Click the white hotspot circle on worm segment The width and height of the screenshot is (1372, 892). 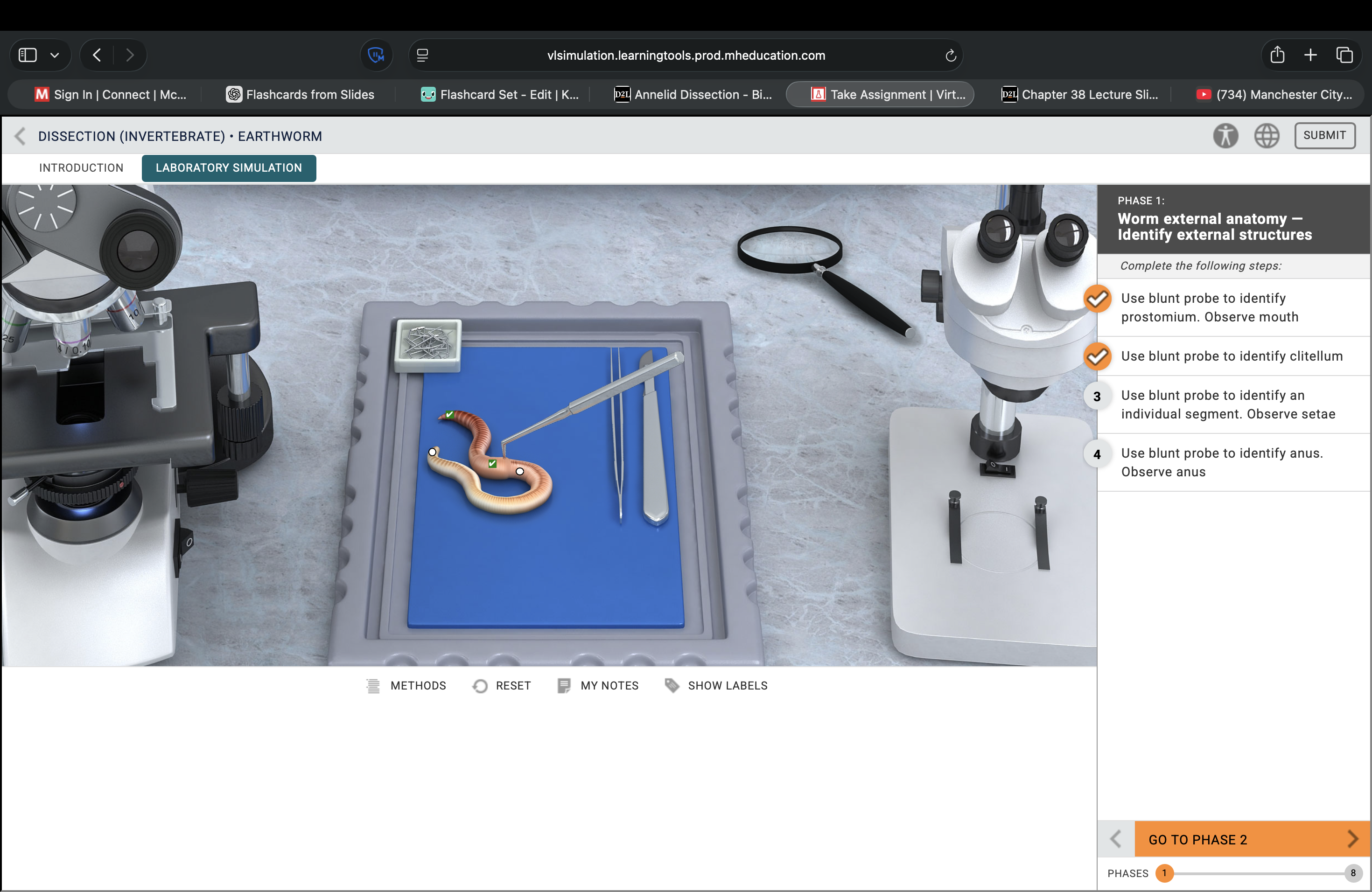pos(520,471)
